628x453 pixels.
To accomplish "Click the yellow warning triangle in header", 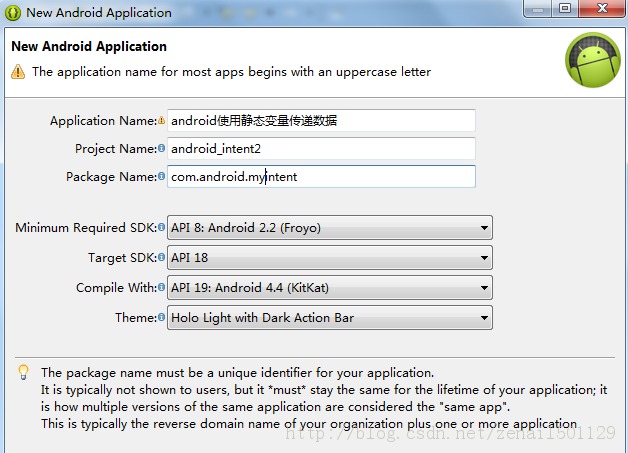I will pyautogui.click(x=18, y=72).
